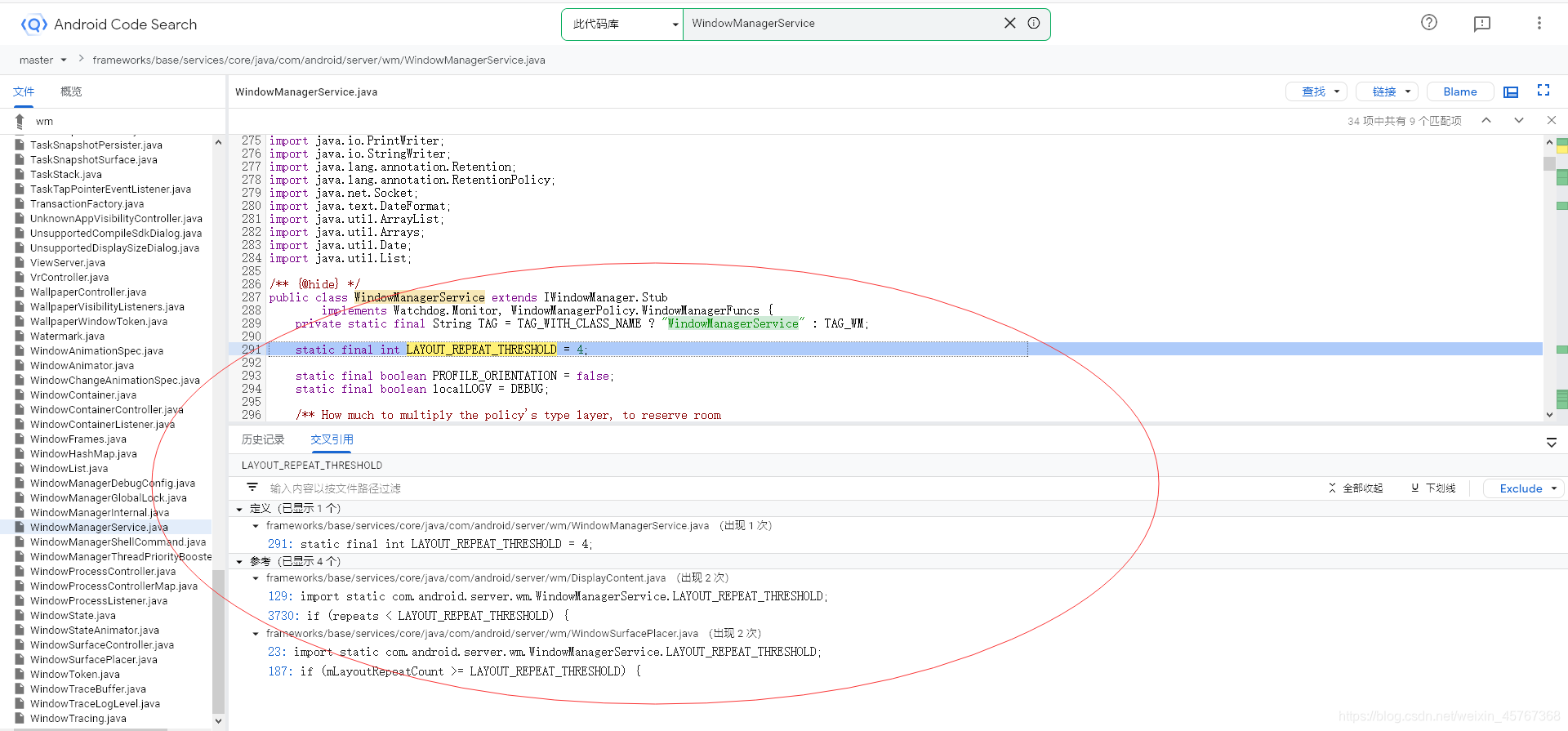The image size is (1568, 731).
Task: Toggle the layout panel icon next to Blame
Action: click(x=1511, y=91)
